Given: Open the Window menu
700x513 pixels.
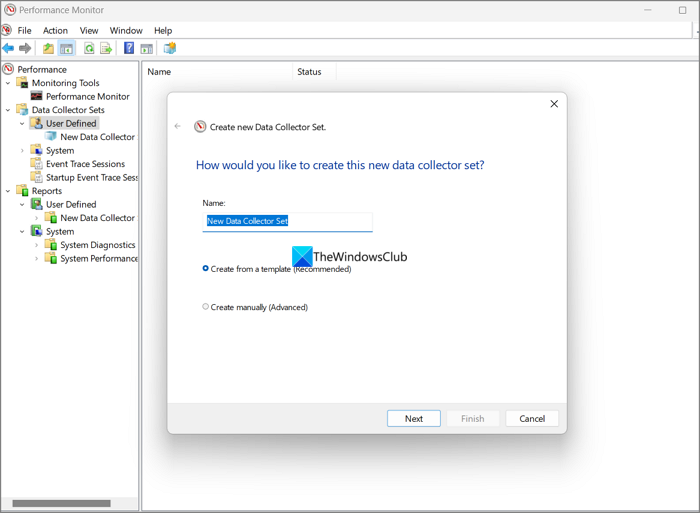Looking at the screenshot, I should (x=126, y=30).
